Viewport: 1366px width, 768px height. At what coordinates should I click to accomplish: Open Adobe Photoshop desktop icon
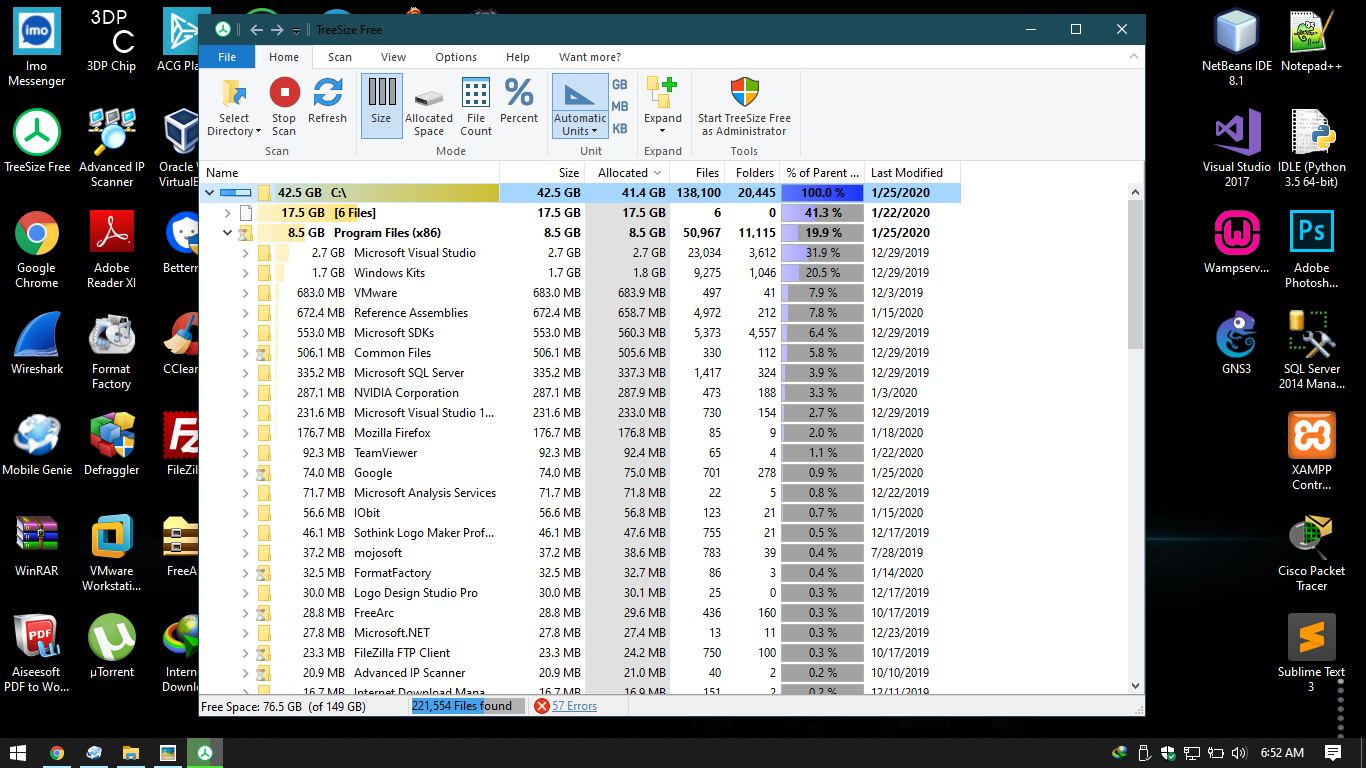(1311, 249)
